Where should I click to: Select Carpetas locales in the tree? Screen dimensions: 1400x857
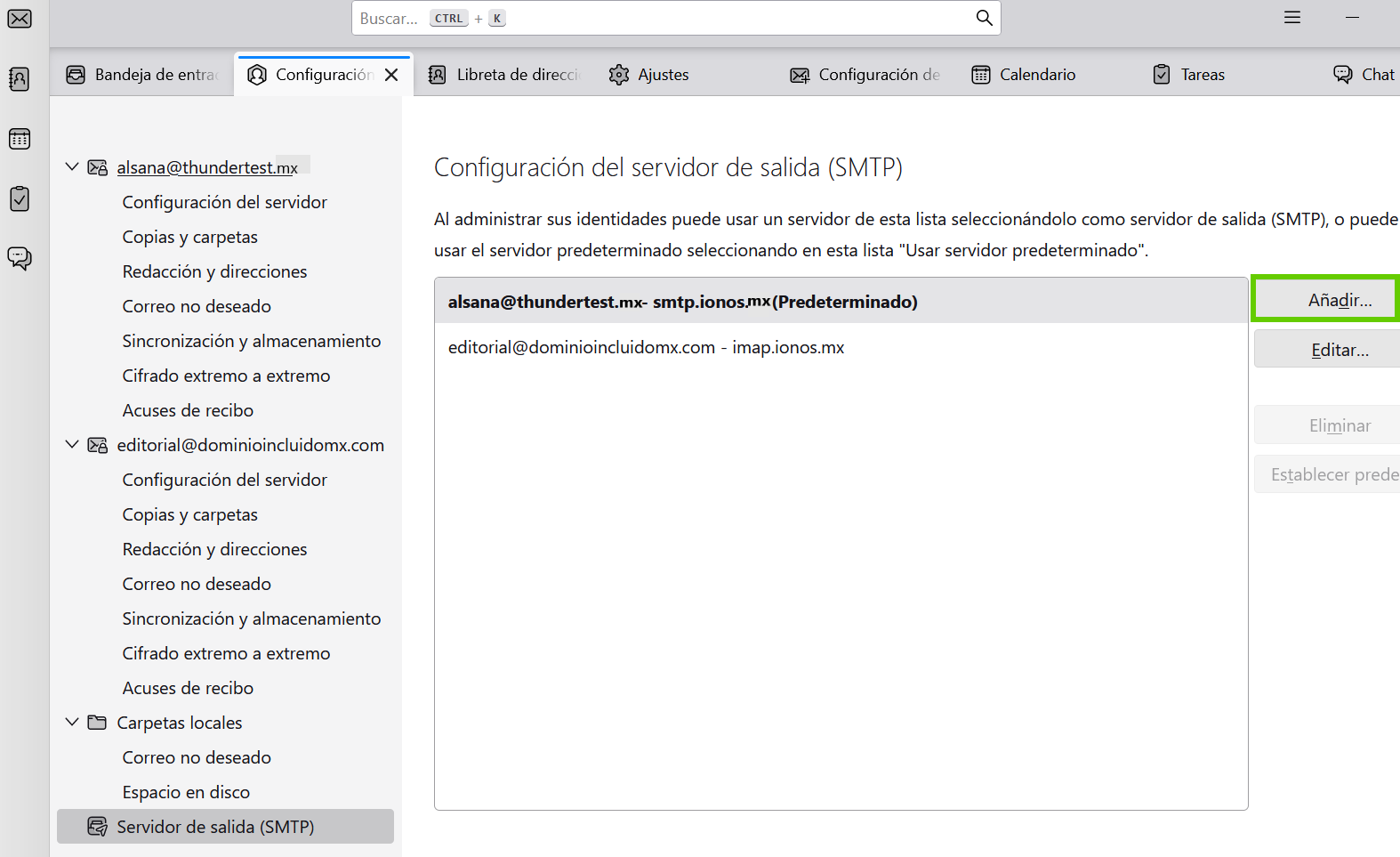pyautogui.click(x=180, y=723)
